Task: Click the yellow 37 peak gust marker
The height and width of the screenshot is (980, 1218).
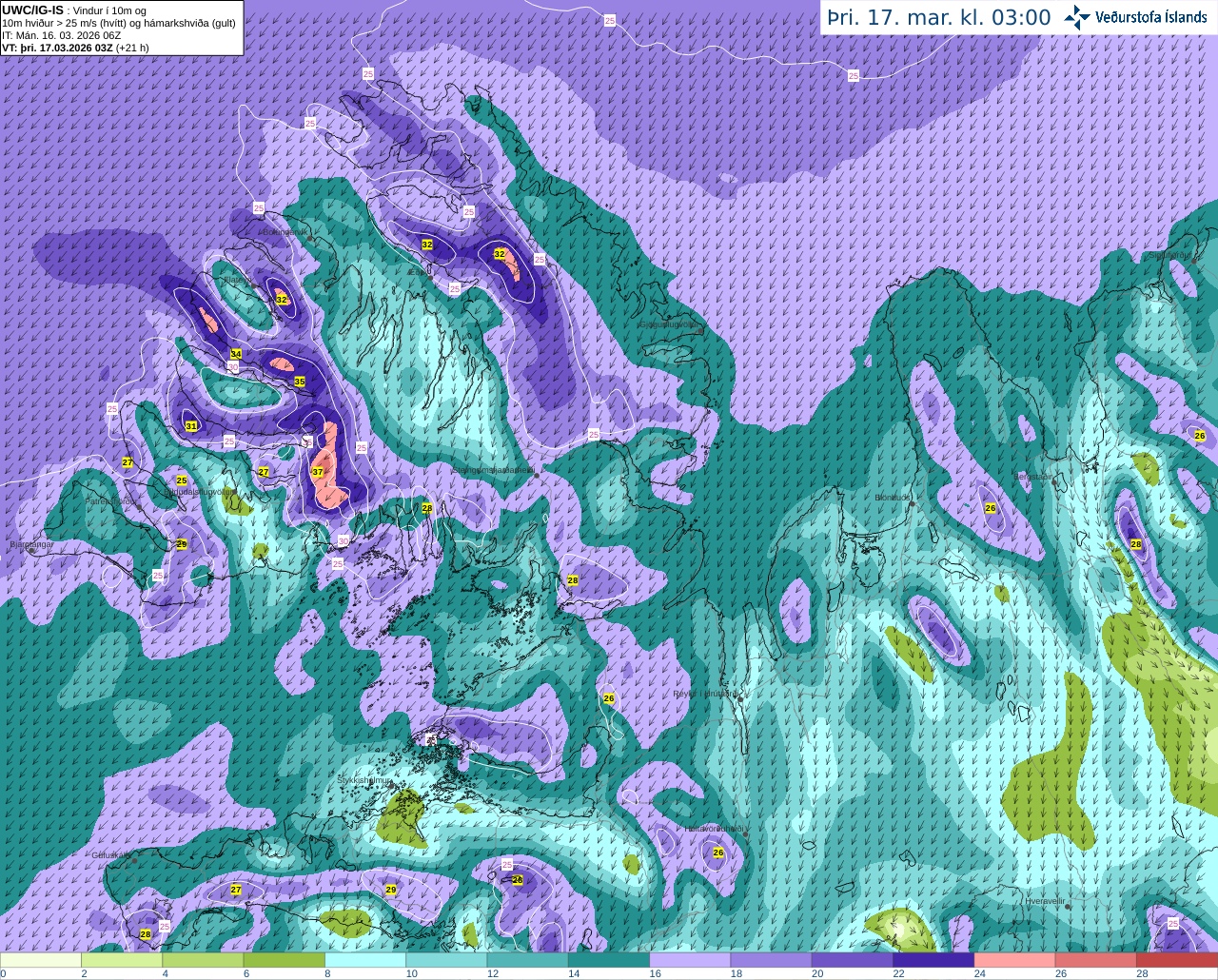Action: [318, 472]
